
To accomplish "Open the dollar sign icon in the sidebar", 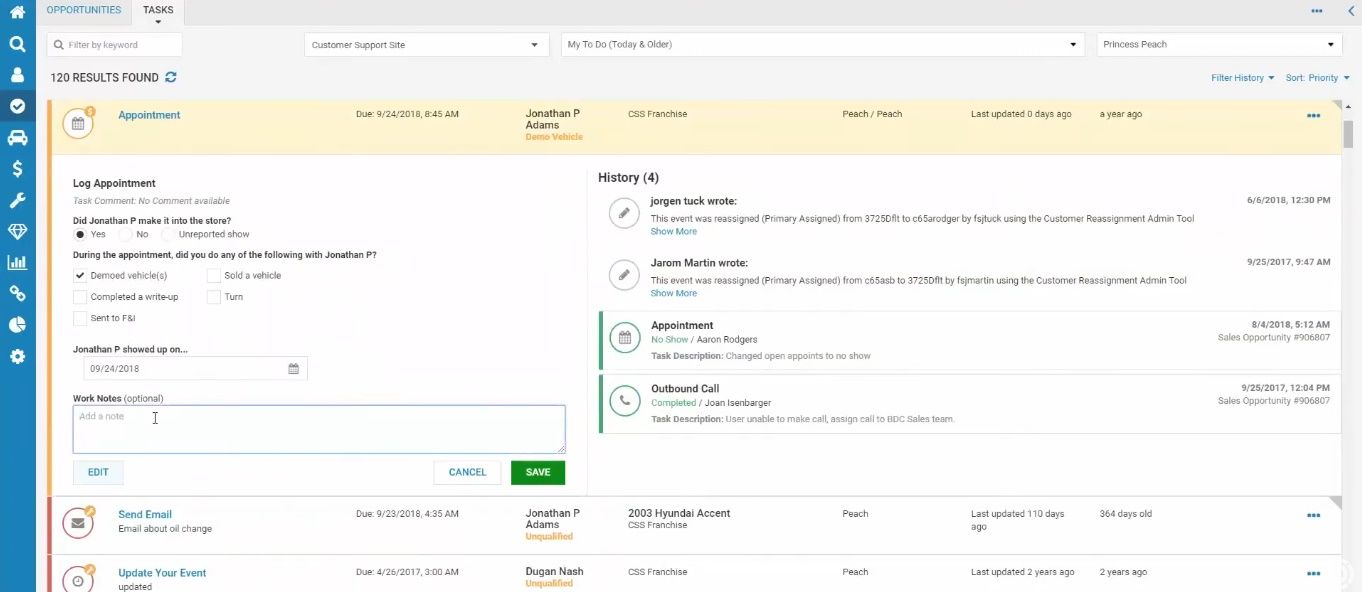I will (17, 169).
